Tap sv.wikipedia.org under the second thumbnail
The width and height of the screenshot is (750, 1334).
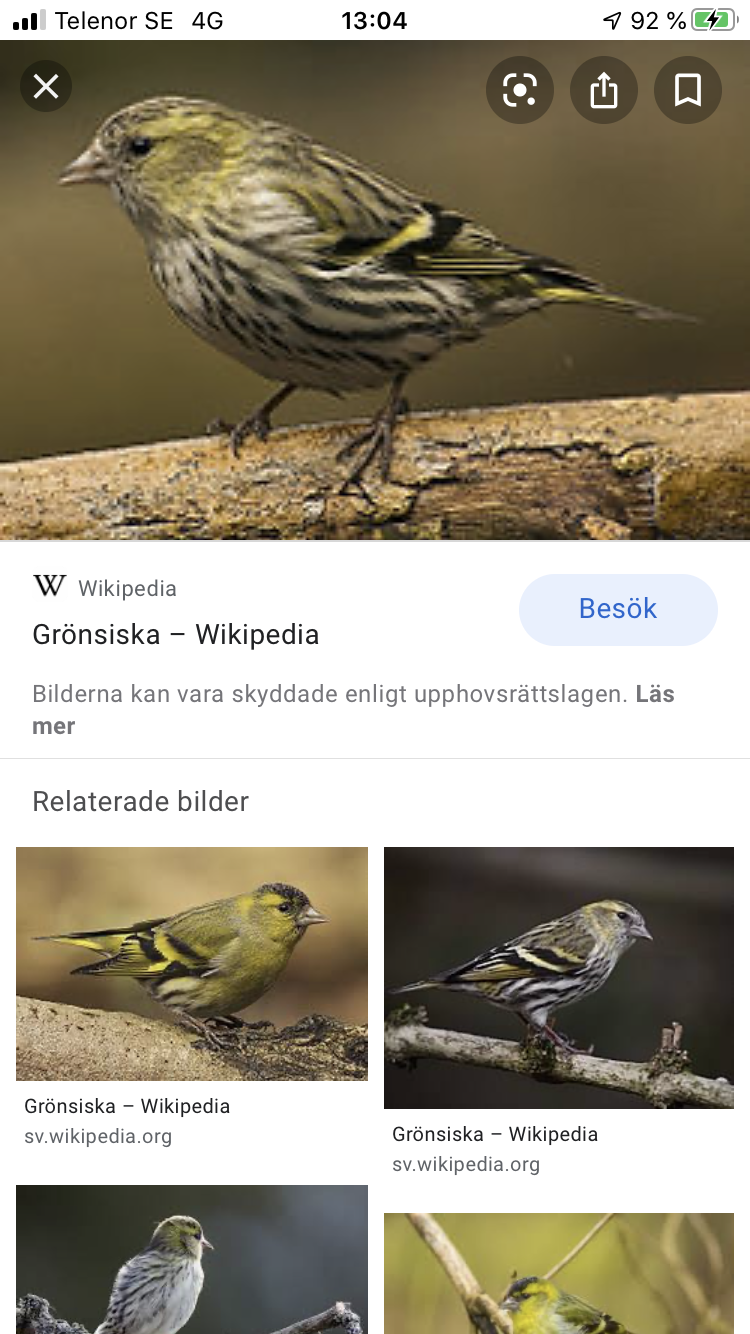pos(466,1164)
